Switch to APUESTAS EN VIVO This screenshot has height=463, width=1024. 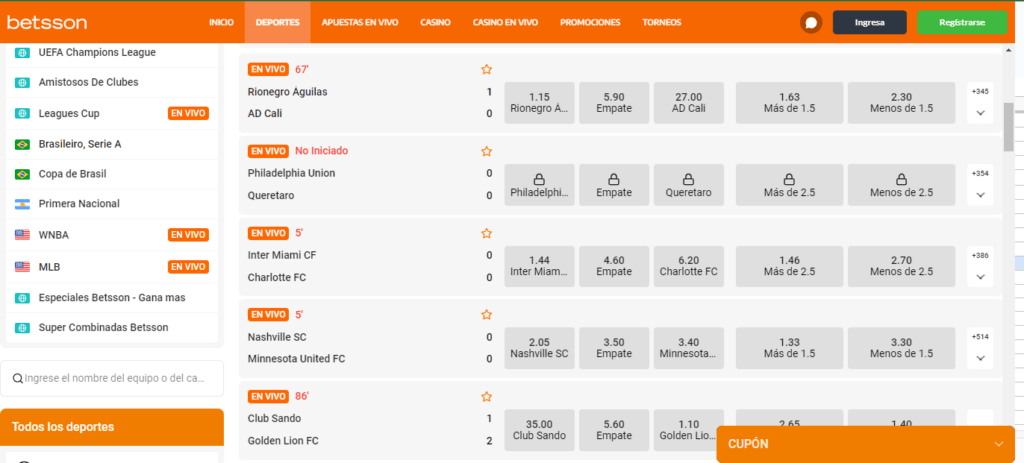tap(360, 22)
